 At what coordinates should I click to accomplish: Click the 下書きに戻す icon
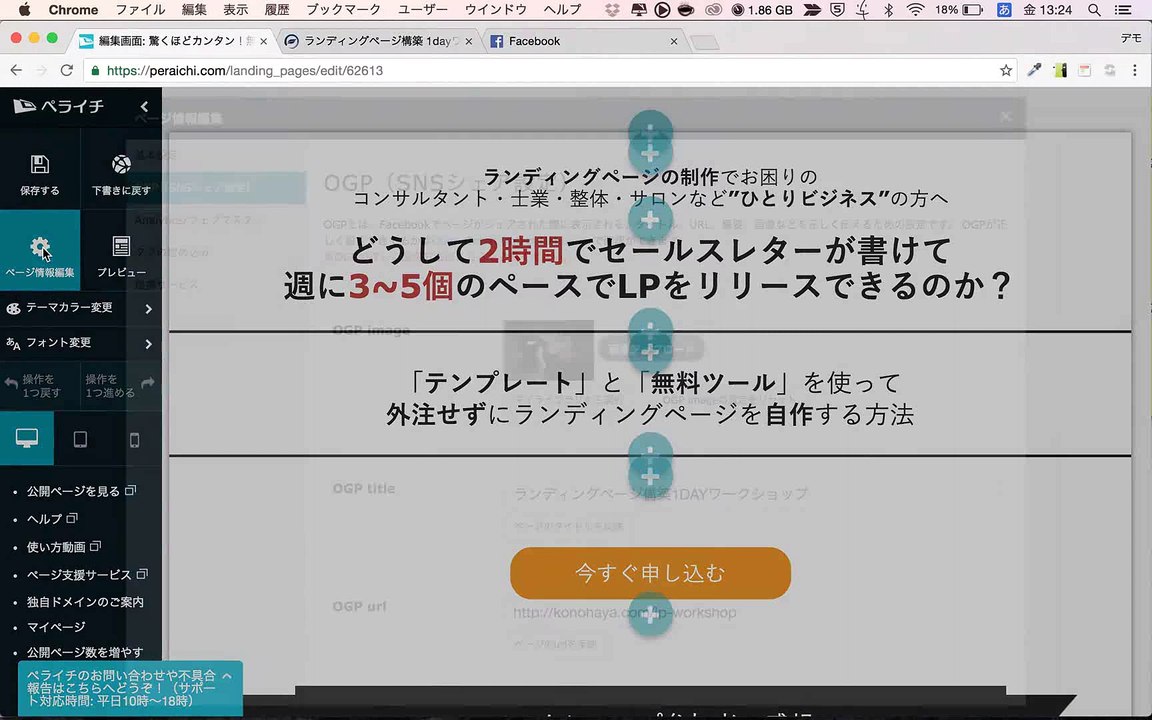pyautogui.click(x=121, y=164)
